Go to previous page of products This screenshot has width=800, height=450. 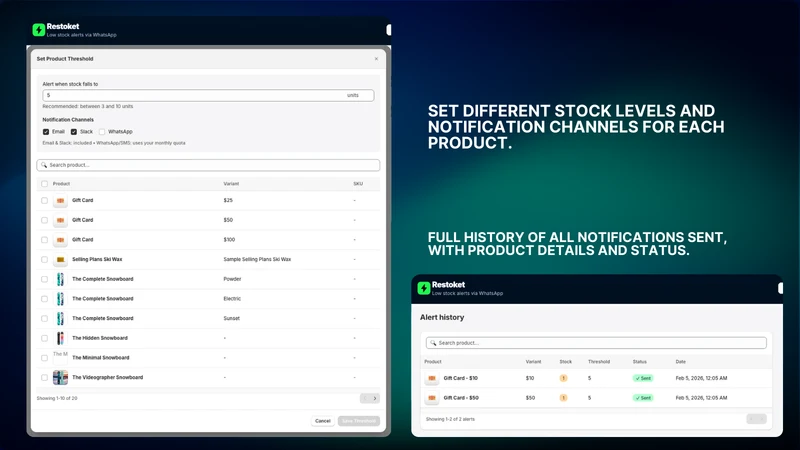click(x=365, y=398)
